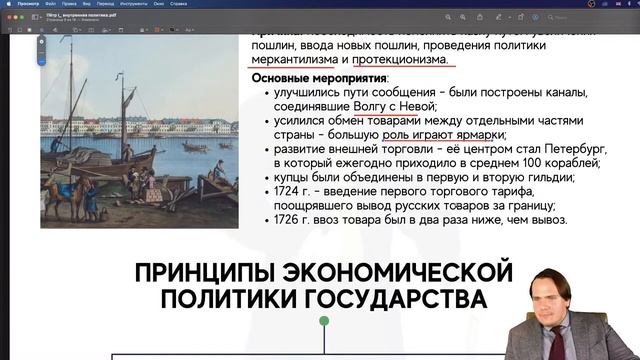Click the green dot on diagram

324,321
